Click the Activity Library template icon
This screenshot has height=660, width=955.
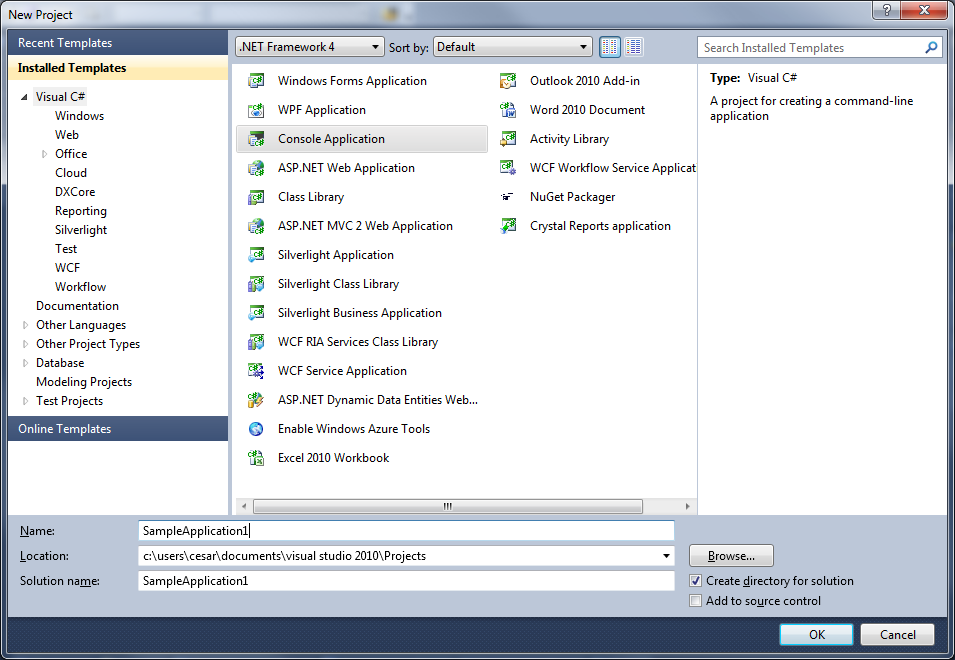point(508,139)
